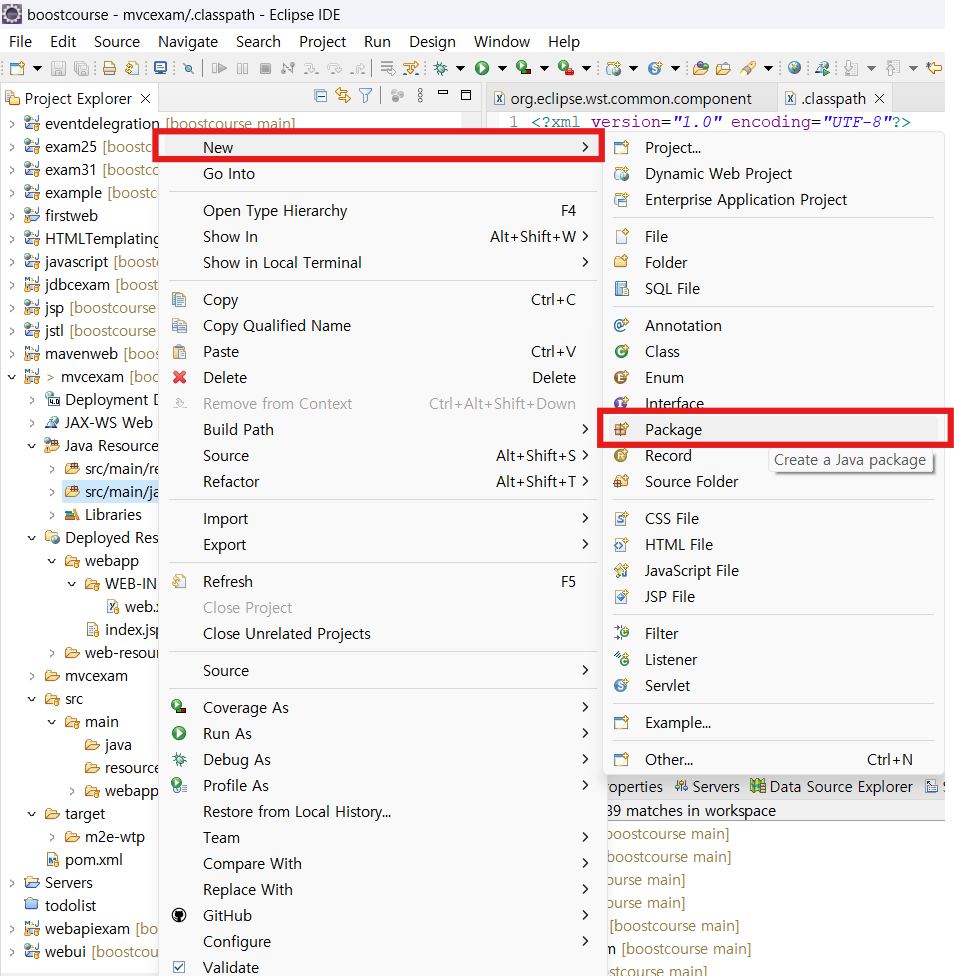Select pom.xml in Project Explorer
Viewport: 954px width, 976px height.
[93, 860]
